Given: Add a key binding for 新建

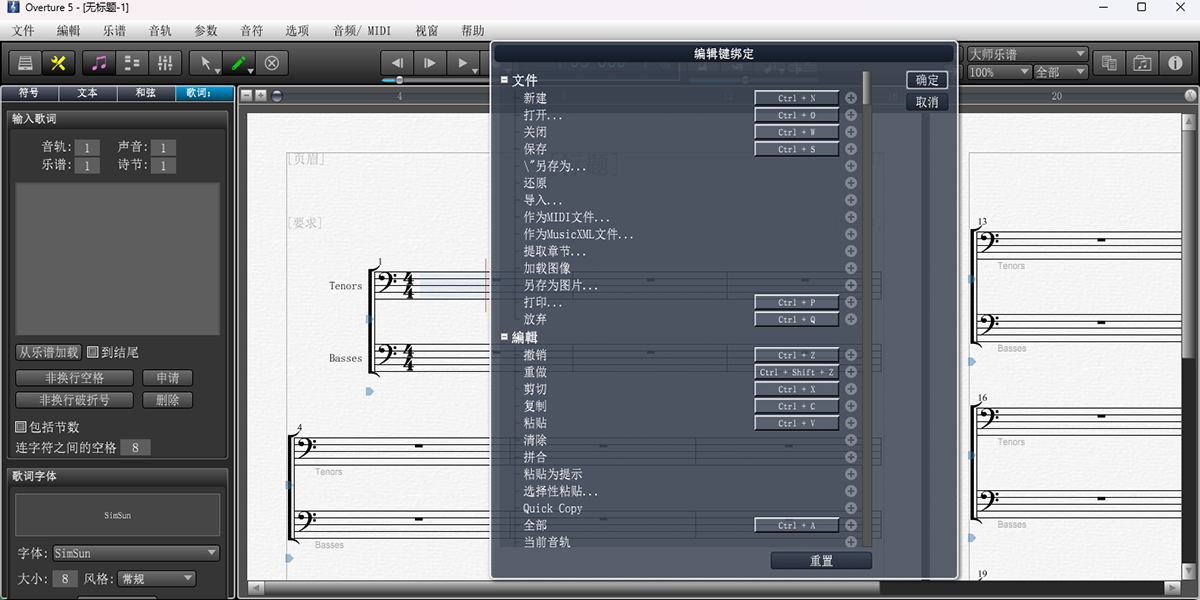Looking at the screenshot, I should click(851, 98).
